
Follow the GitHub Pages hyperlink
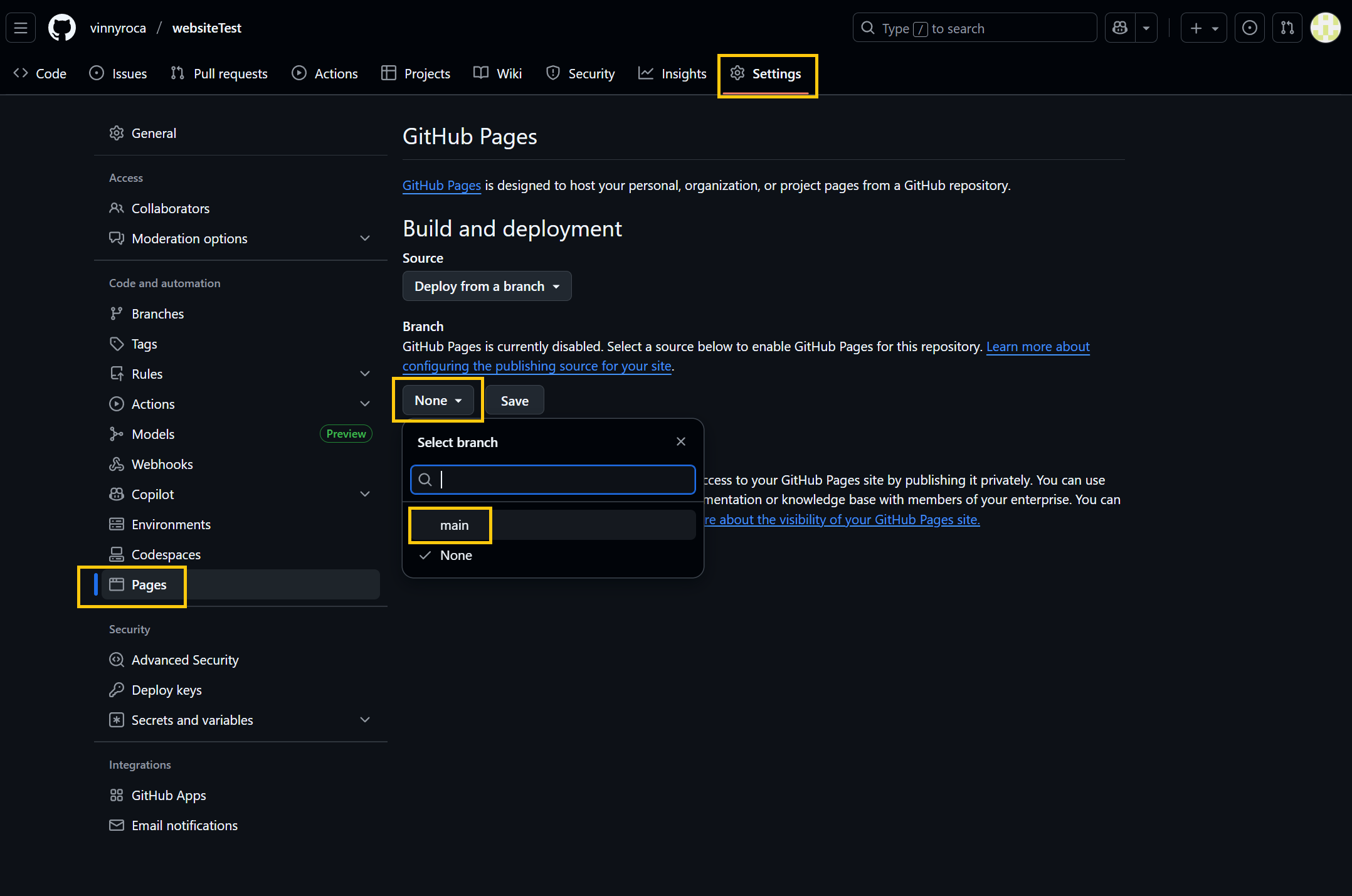(441, 186)
